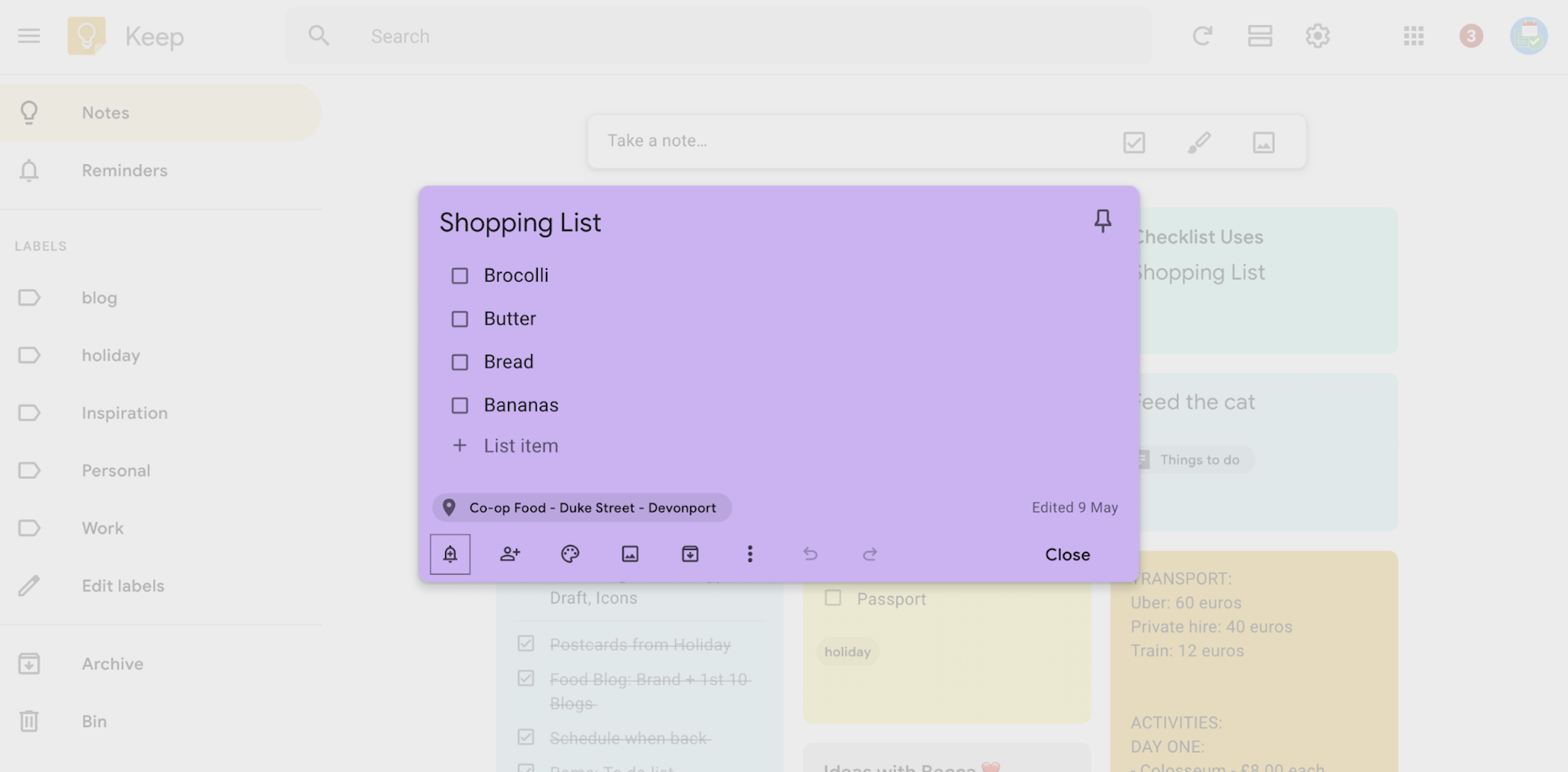Refresh notes with the refresh icon
The width and height of the screenshot is (1568, 772).
[x=1202, y=36]
